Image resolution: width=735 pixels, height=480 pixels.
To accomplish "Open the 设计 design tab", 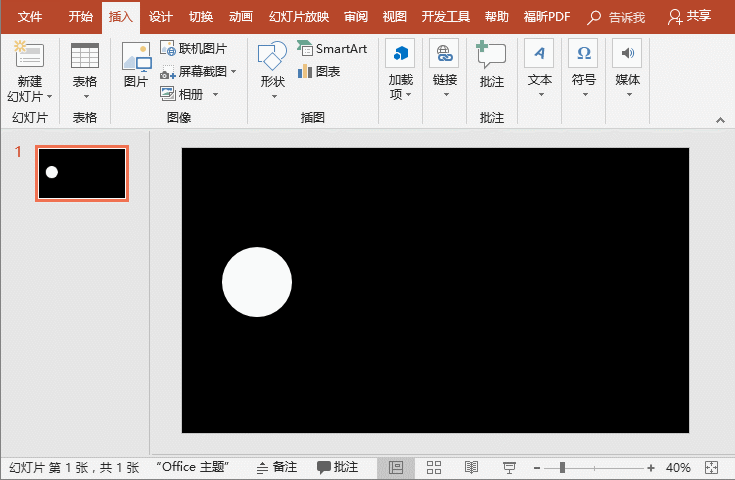I will pyautogui.click(x=160, y=17).
